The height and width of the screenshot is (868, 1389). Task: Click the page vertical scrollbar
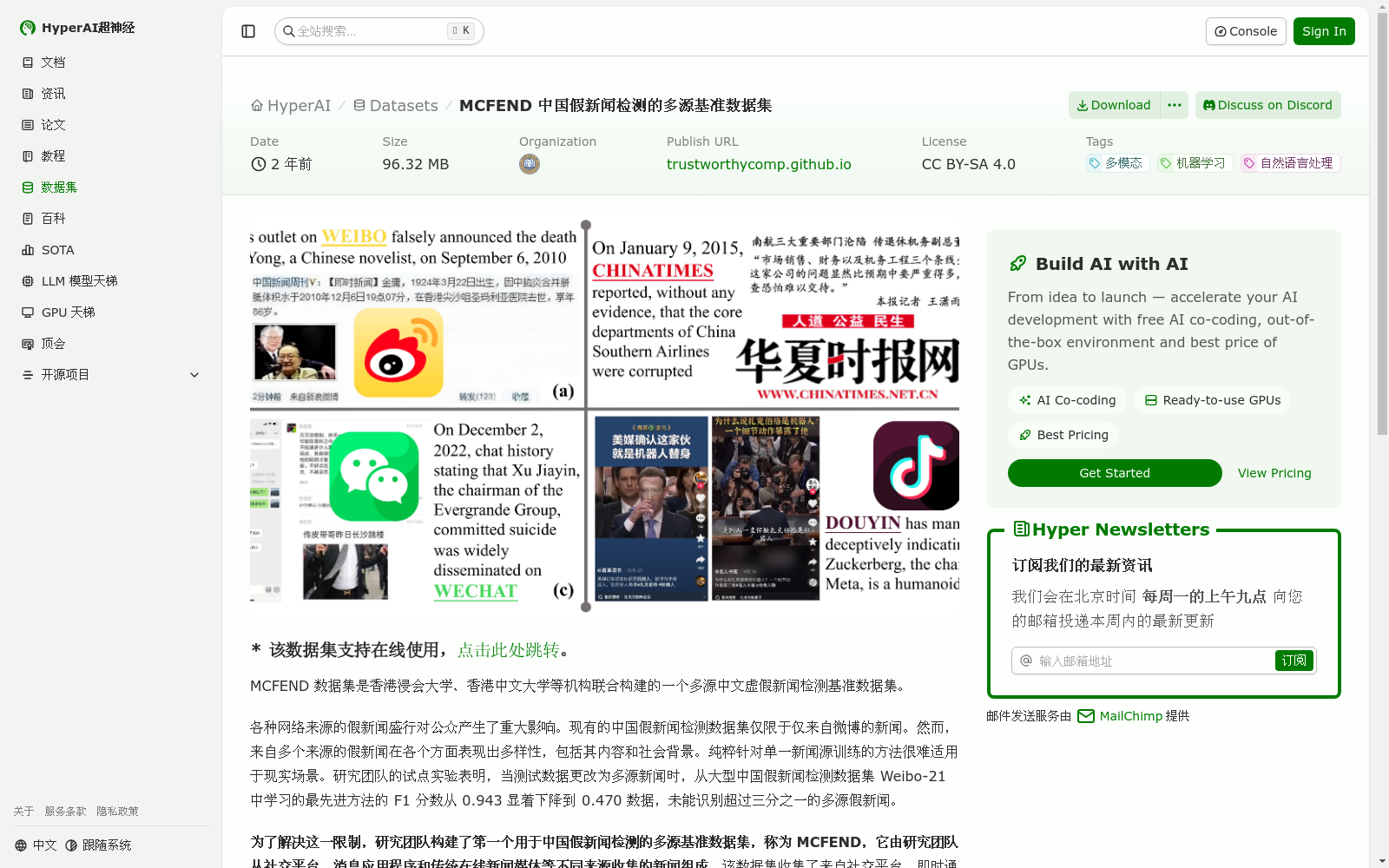point(1382,224)
